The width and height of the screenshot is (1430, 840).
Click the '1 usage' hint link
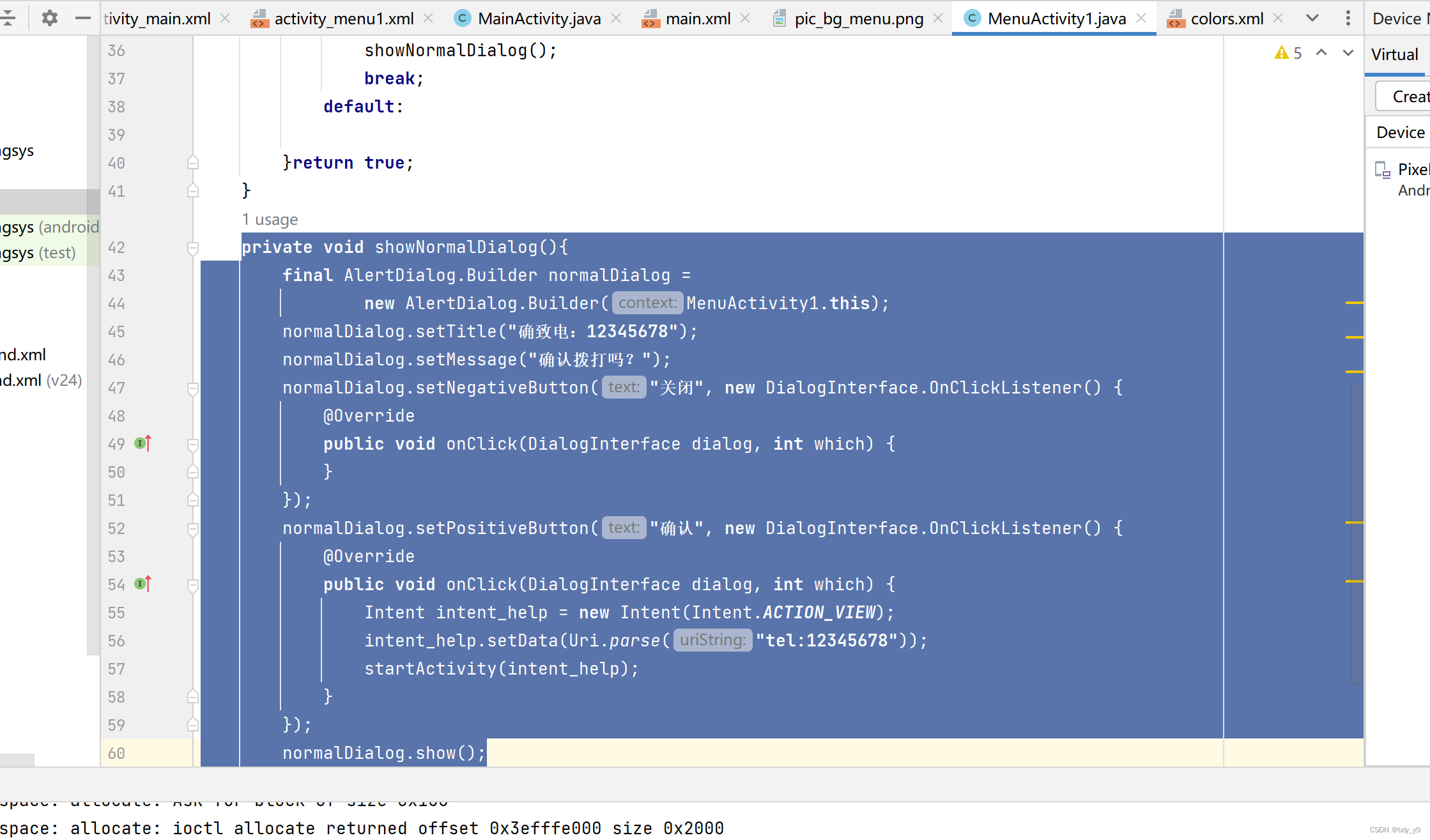coord(270,219)
